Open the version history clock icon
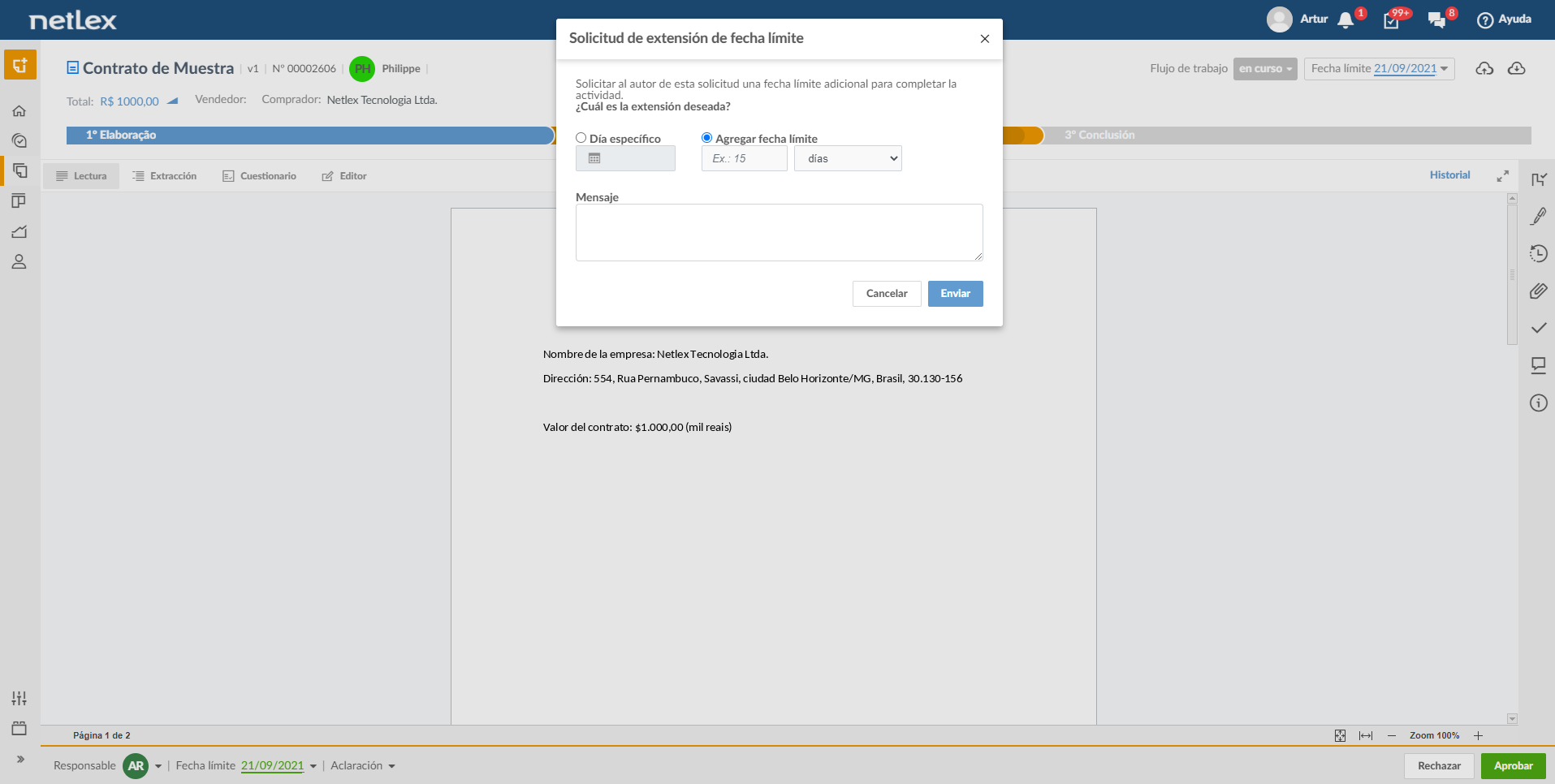Screen dimensions: 1555x784 point(1538,253)
